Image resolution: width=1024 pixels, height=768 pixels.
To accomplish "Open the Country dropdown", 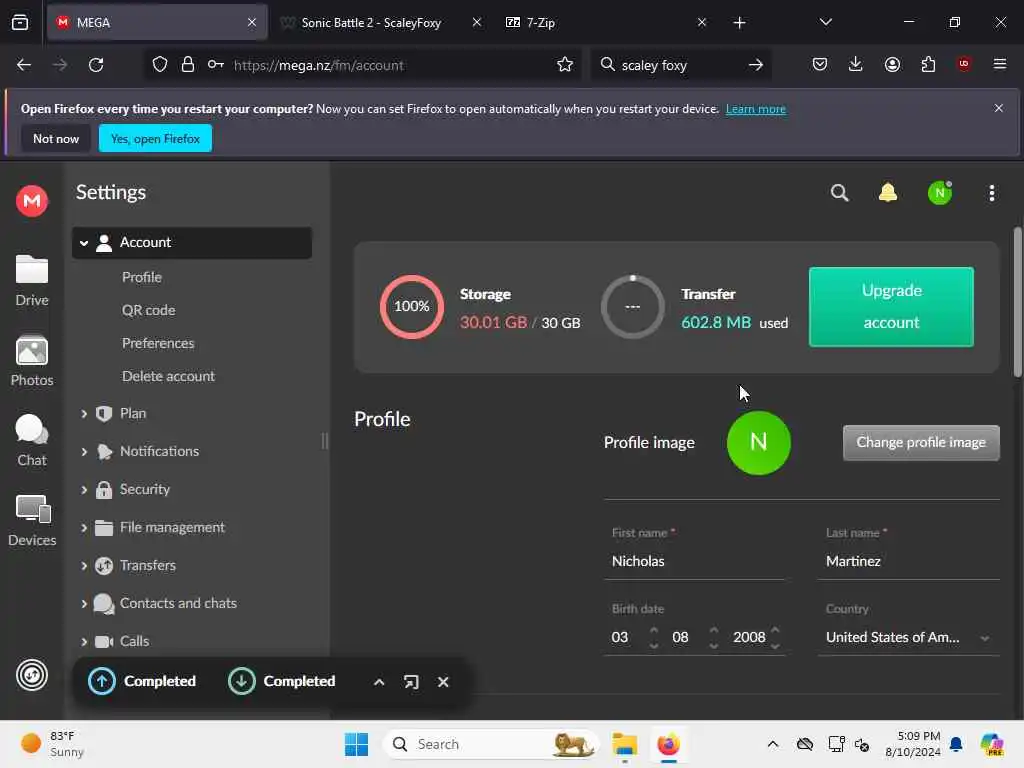I will (908, 637).
